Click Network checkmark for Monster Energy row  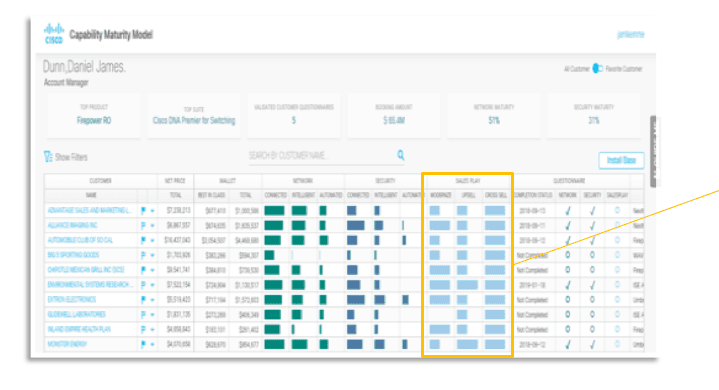click(568, 344)
